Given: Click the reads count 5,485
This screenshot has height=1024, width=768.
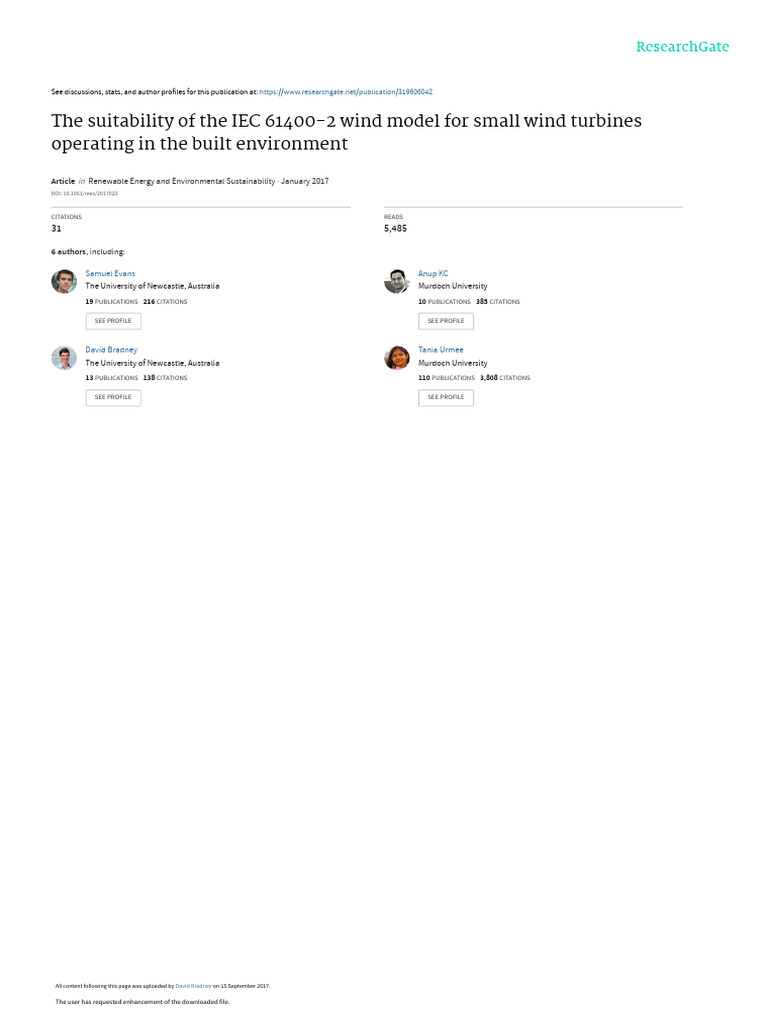Looking at the screenshot, I should 395,228.
